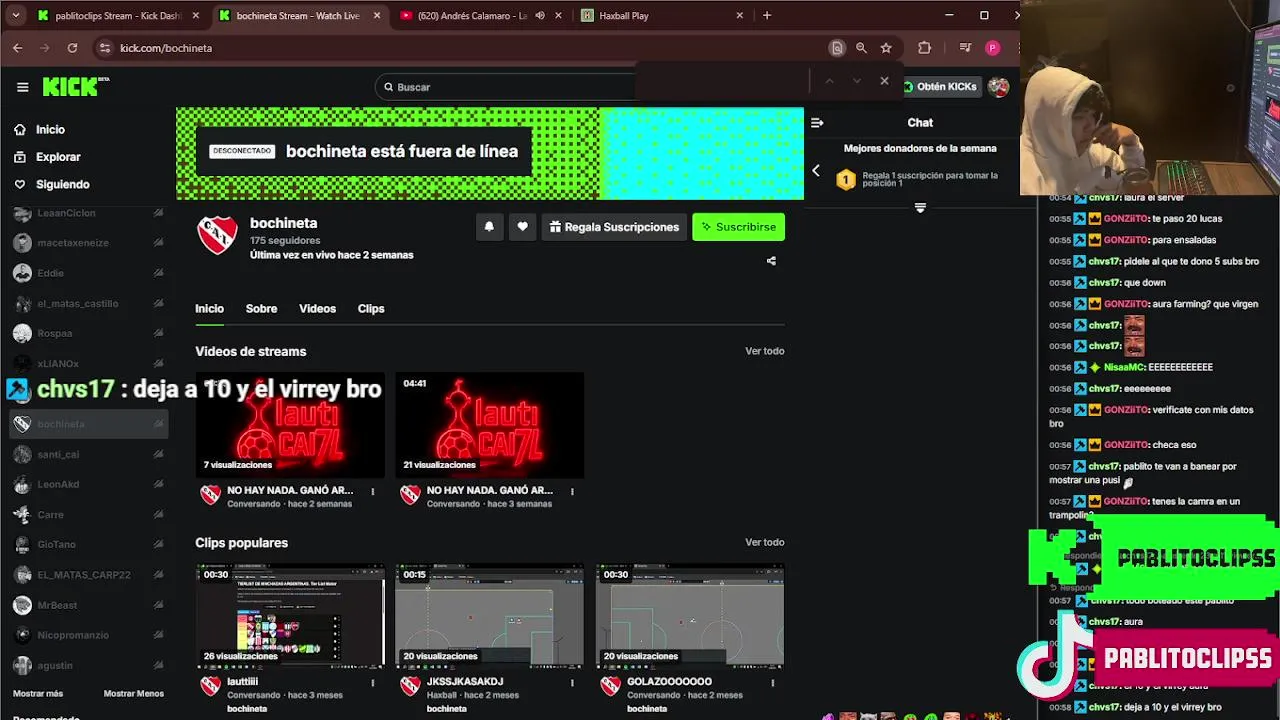Open Nicopromanzio channel in sidebar
This screenshot has height=720, width=1280.
coord(88,635)
